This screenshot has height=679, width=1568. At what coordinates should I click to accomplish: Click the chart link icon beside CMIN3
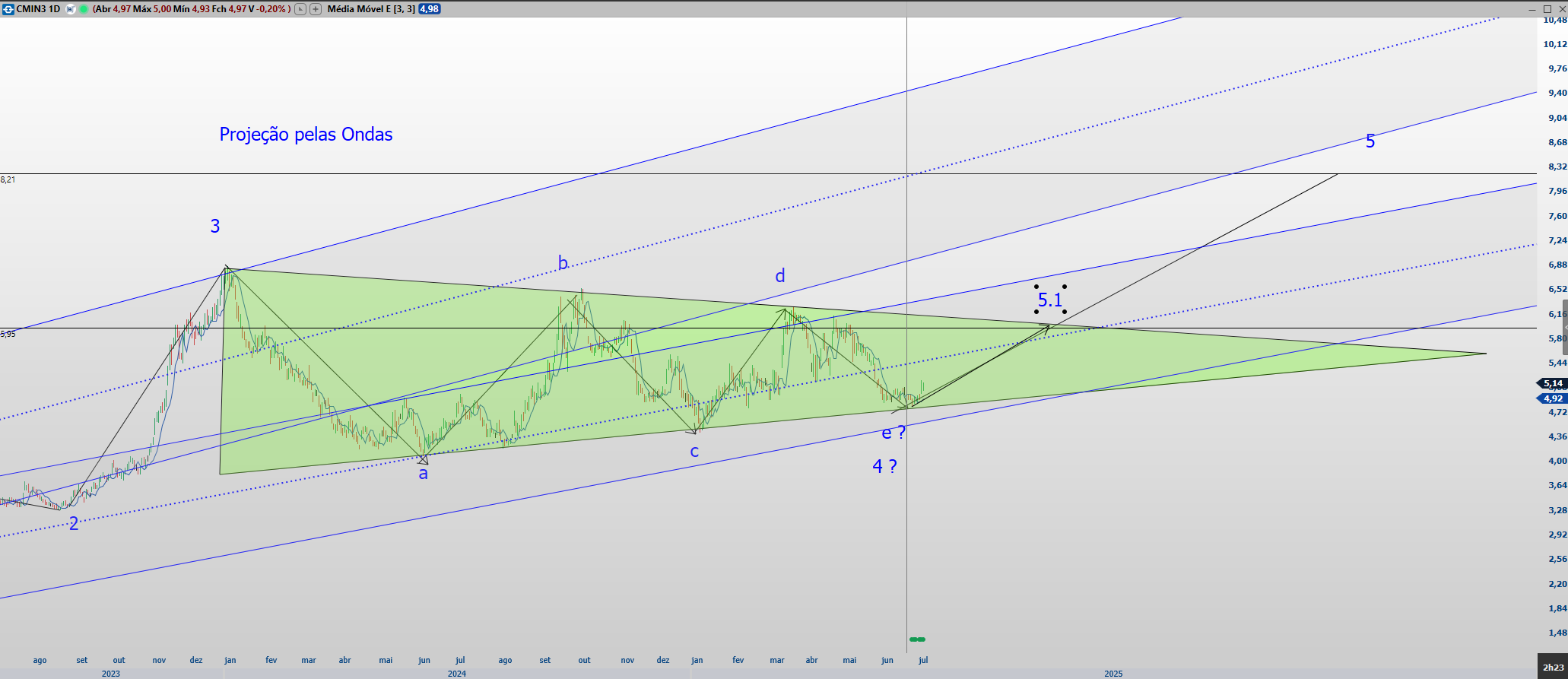pos(8,9)
